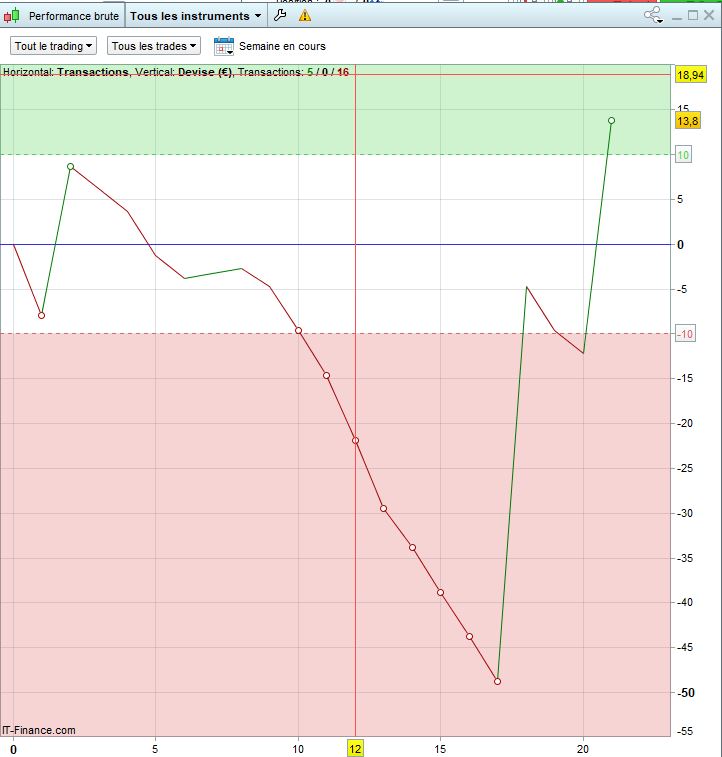Click the IT-Finance.com link

tap(39, 730)
